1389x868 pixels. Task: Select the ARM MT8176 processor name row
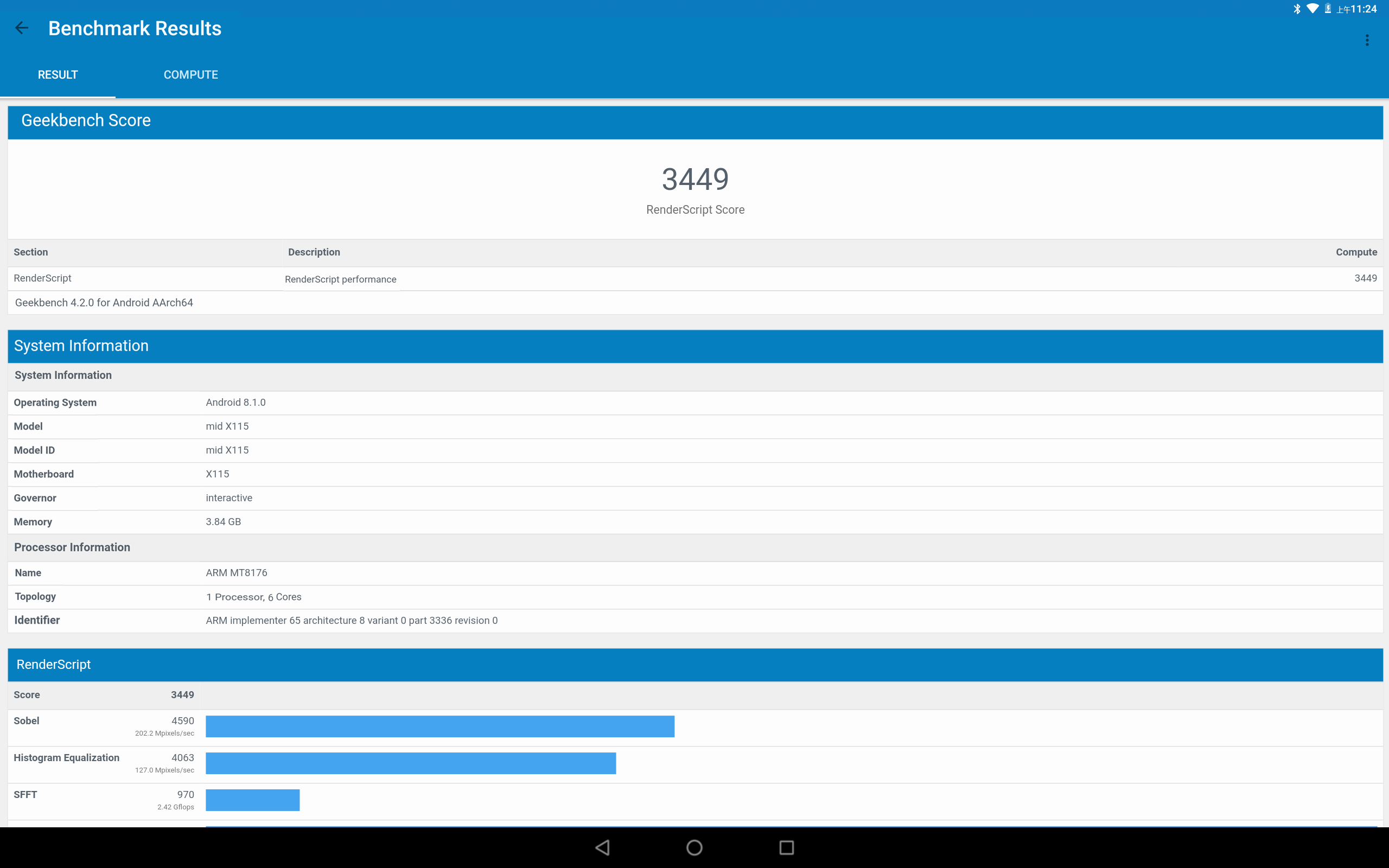(695, 573)
